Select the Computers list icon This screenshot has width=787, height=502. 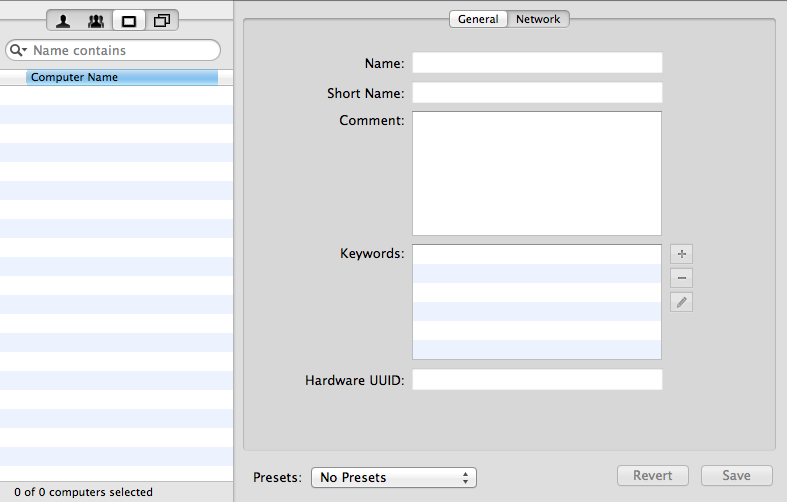[129, 21]
